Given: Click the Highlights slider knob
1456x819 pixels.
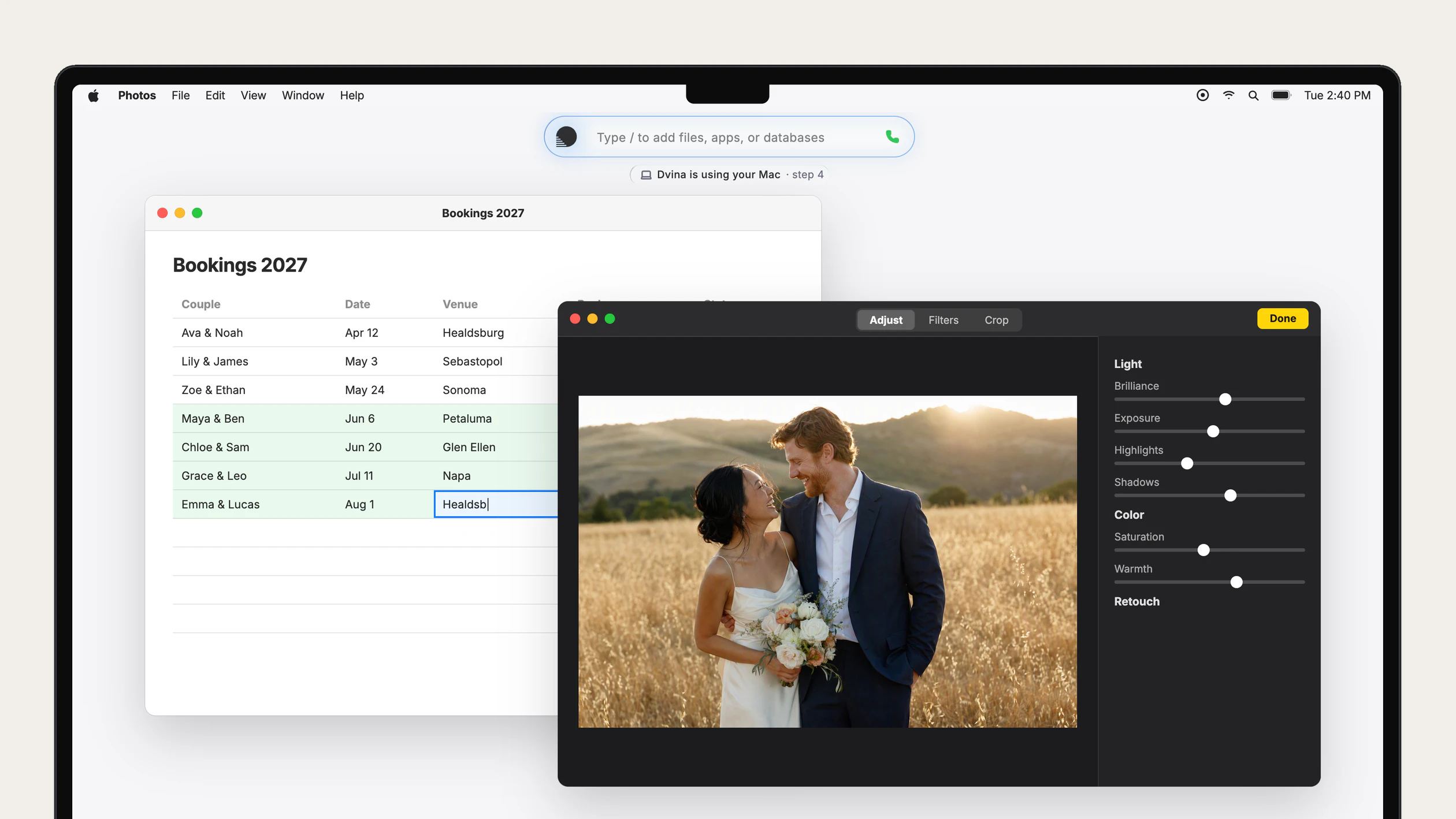Looking at the screenshot, I should pos(1187,463).
